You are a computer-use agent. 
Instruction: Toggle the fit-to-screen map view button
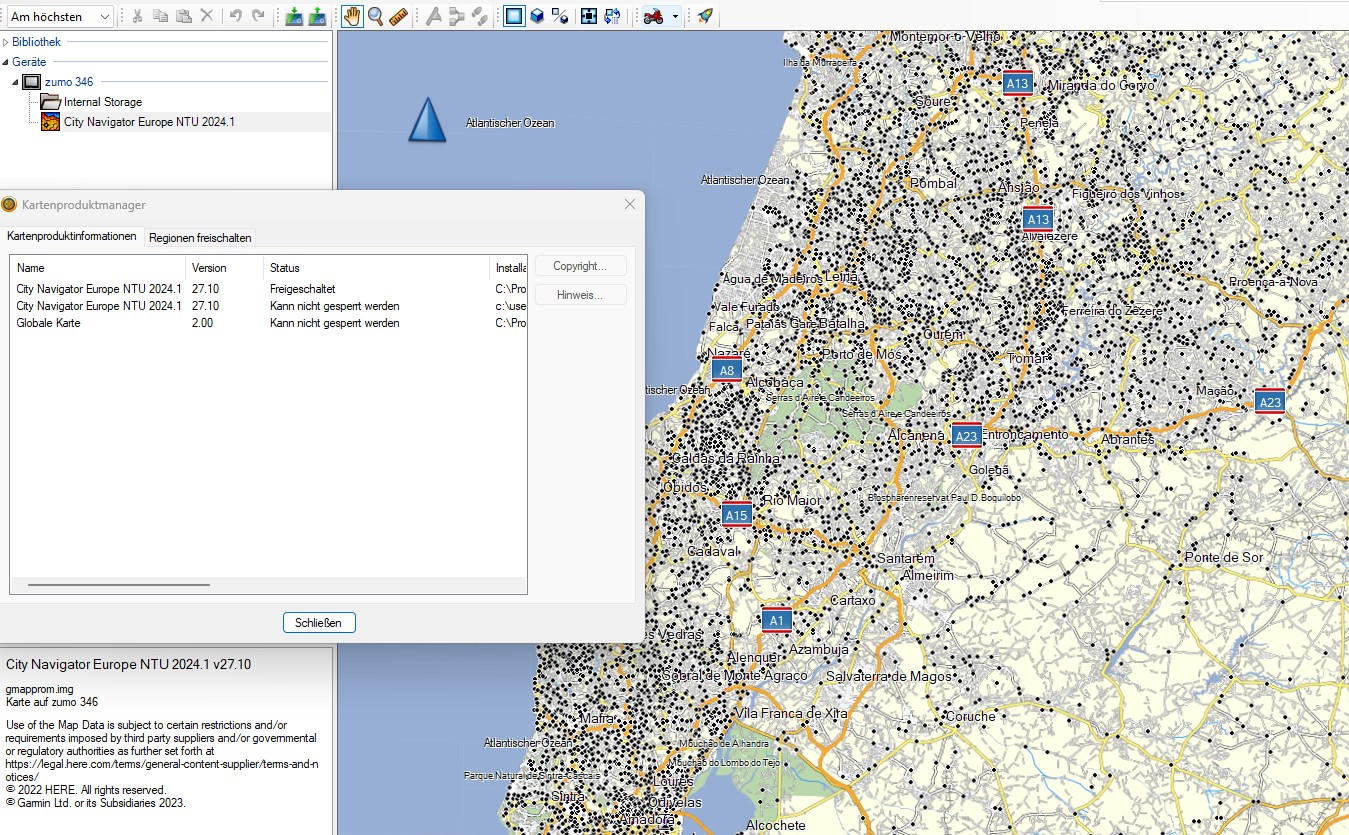pyautogui.click(x=589, y=16)
